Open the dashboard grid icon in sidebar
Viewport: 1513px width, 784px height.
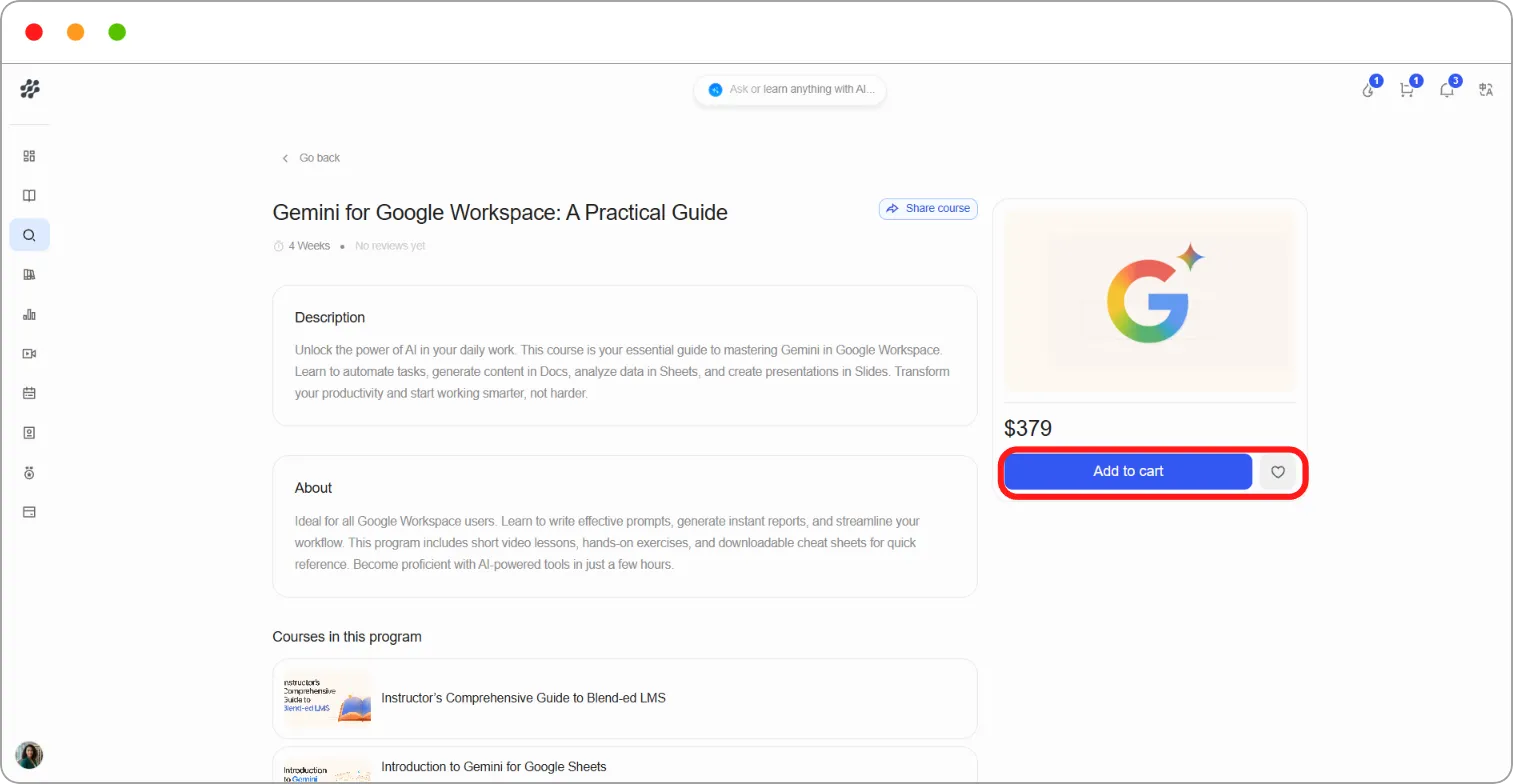tap(29, 156)
